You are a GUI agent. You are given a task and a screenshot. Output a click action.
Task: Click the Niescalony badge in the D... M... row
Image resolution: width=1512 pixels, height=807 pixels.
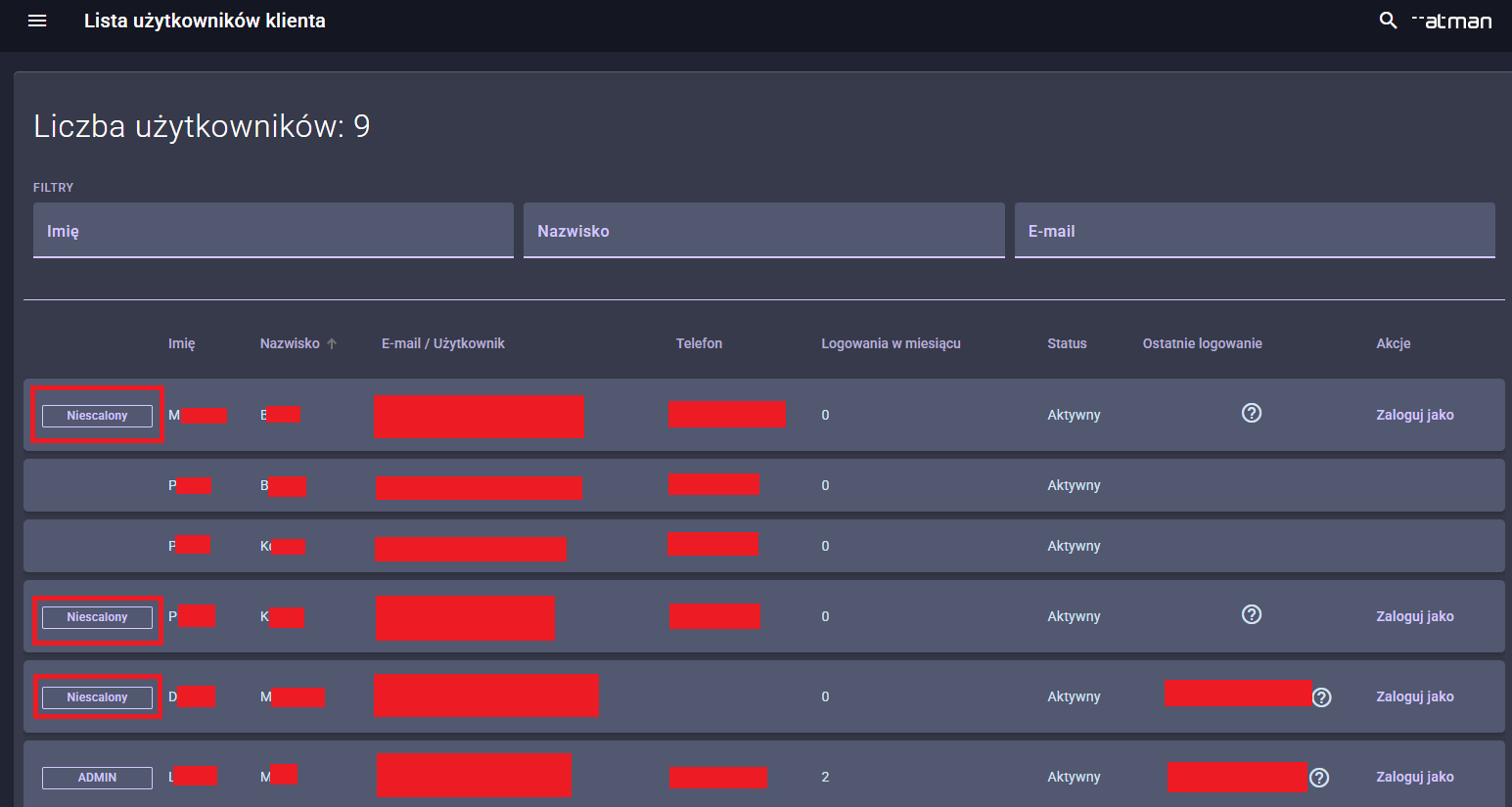[x=97, y=697]
